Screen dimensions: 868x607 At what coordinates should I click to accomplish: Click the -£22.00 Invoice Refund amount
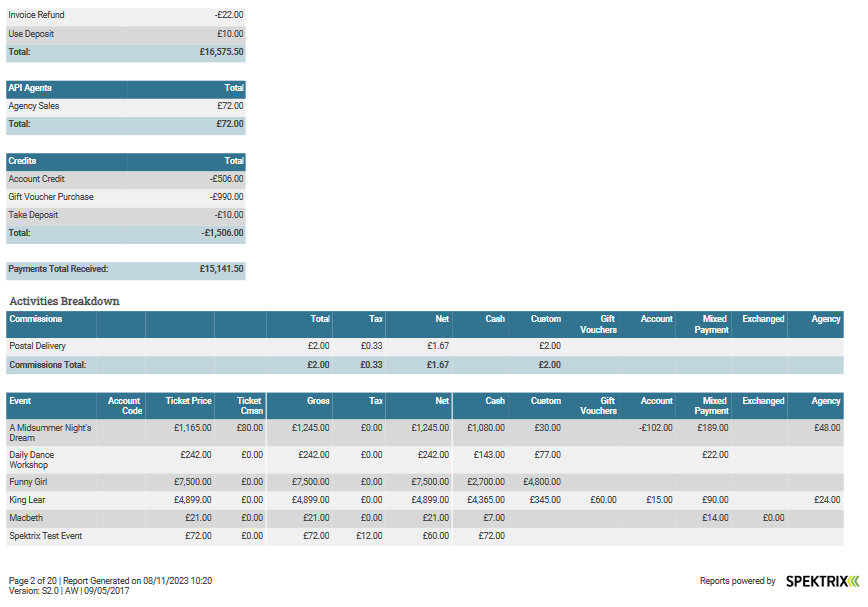click(x=229, y=15)
